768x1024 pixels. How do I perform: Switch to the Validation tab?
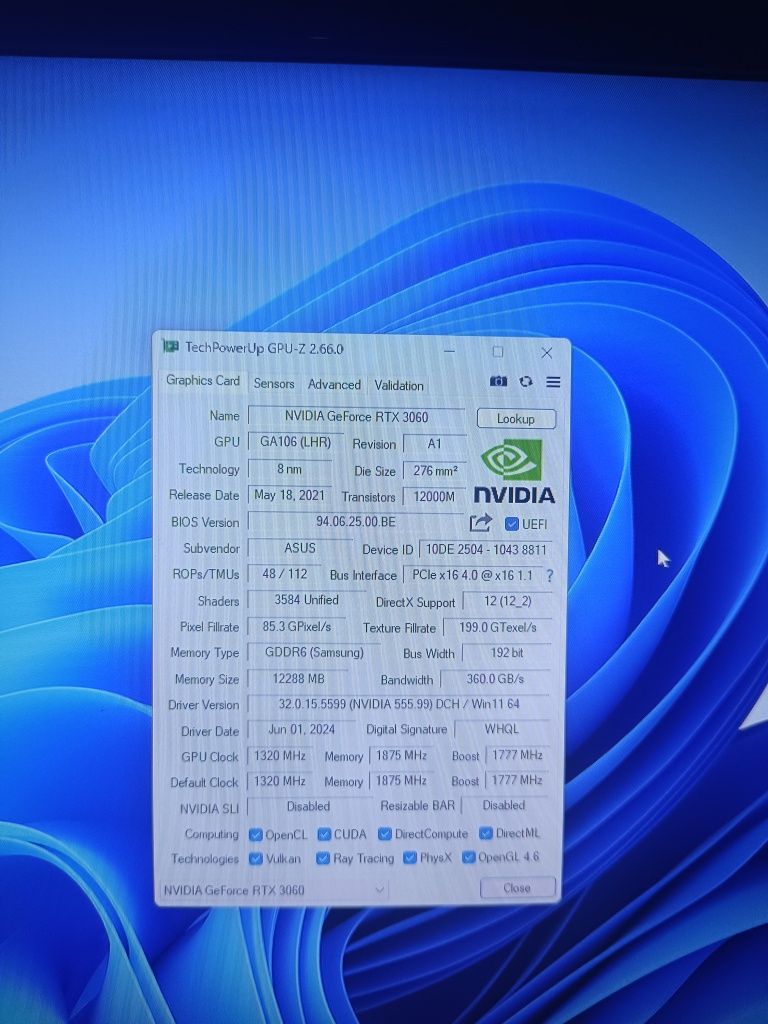click(399, 385)
